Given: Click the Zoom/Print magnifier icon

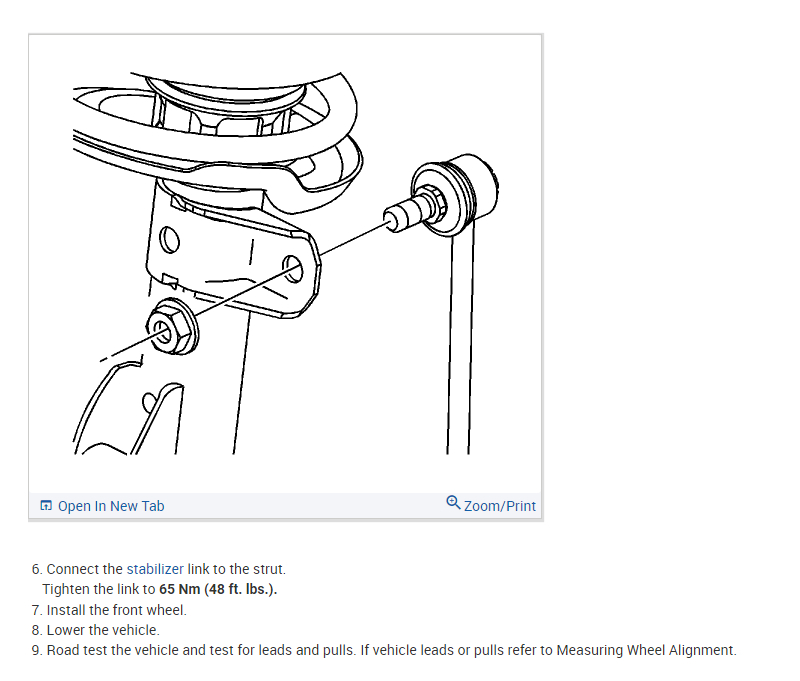Looking at the screenshot, I should click(x=453, y=502).
